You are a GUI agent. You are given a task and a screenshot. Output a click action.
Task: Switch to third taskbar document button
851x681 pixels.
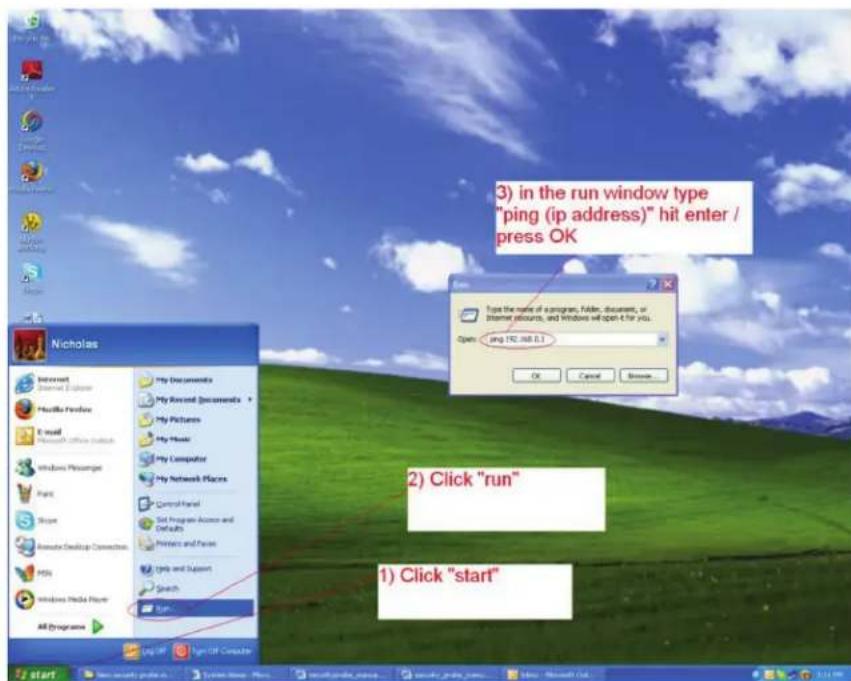(342, 674)
